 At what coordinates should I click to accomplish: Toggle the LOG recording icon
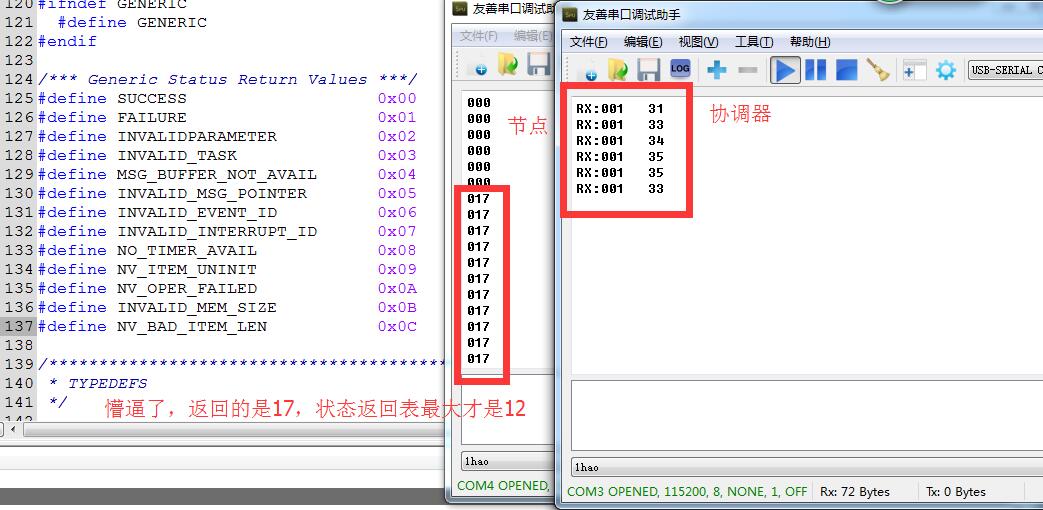(x=680, y=68)
